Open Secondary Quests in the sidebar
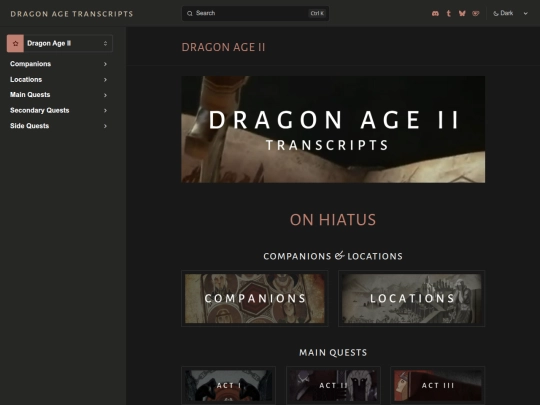This screenshot has height=405, width=540. tap(40, 110)
